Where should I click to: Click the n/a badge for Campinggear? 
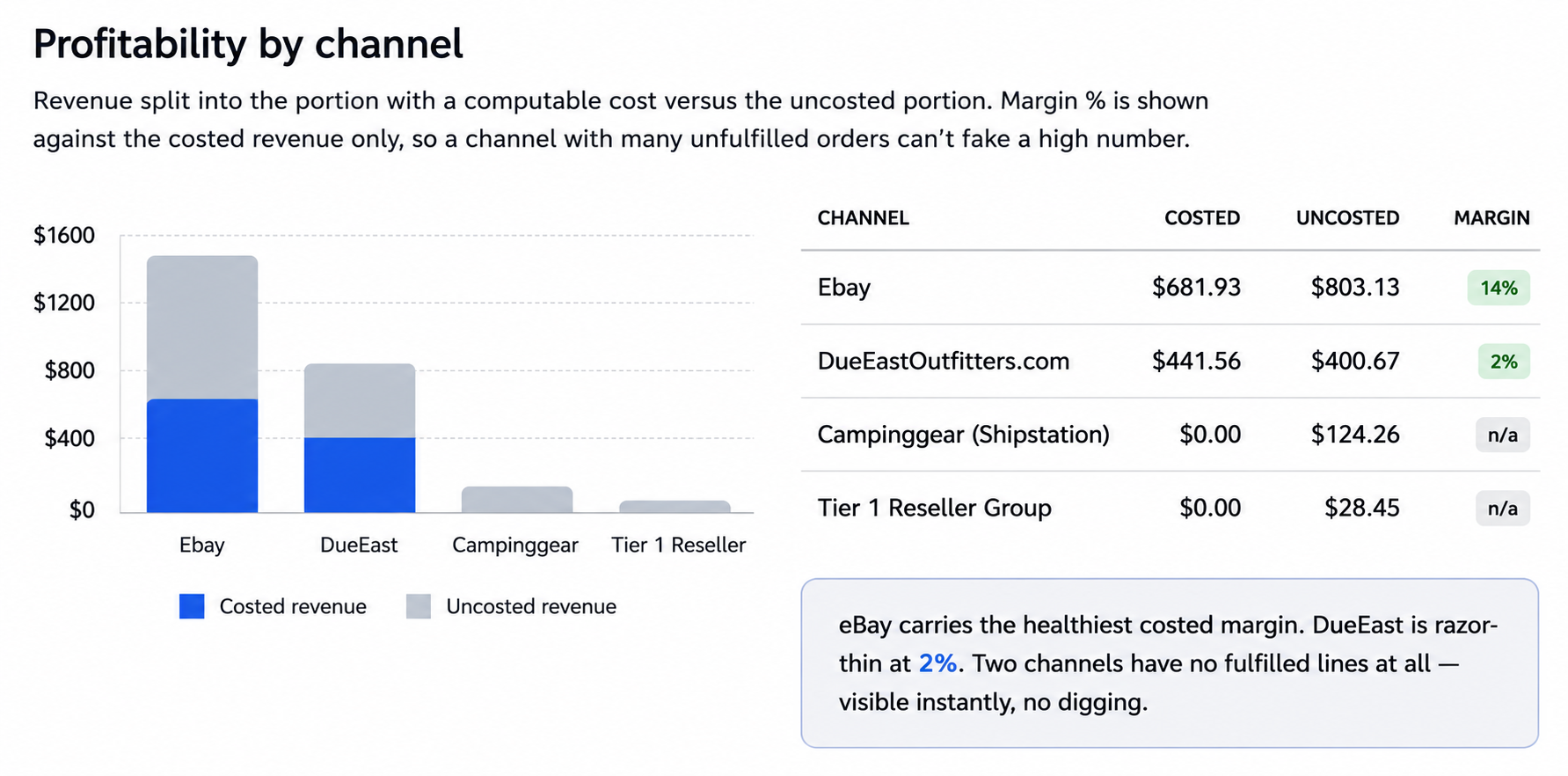click(x=1503, y=435)
